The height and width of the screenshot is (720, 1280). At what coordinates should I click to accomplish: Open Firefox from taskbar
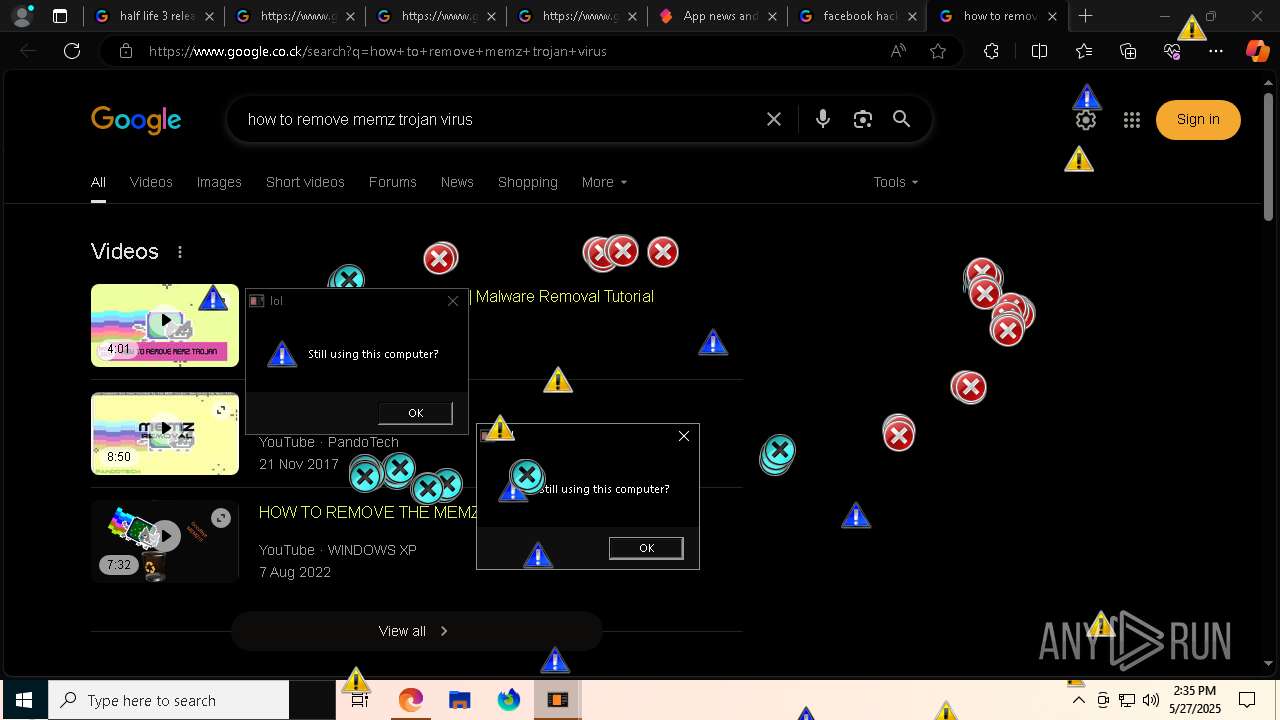pos(509,700)
